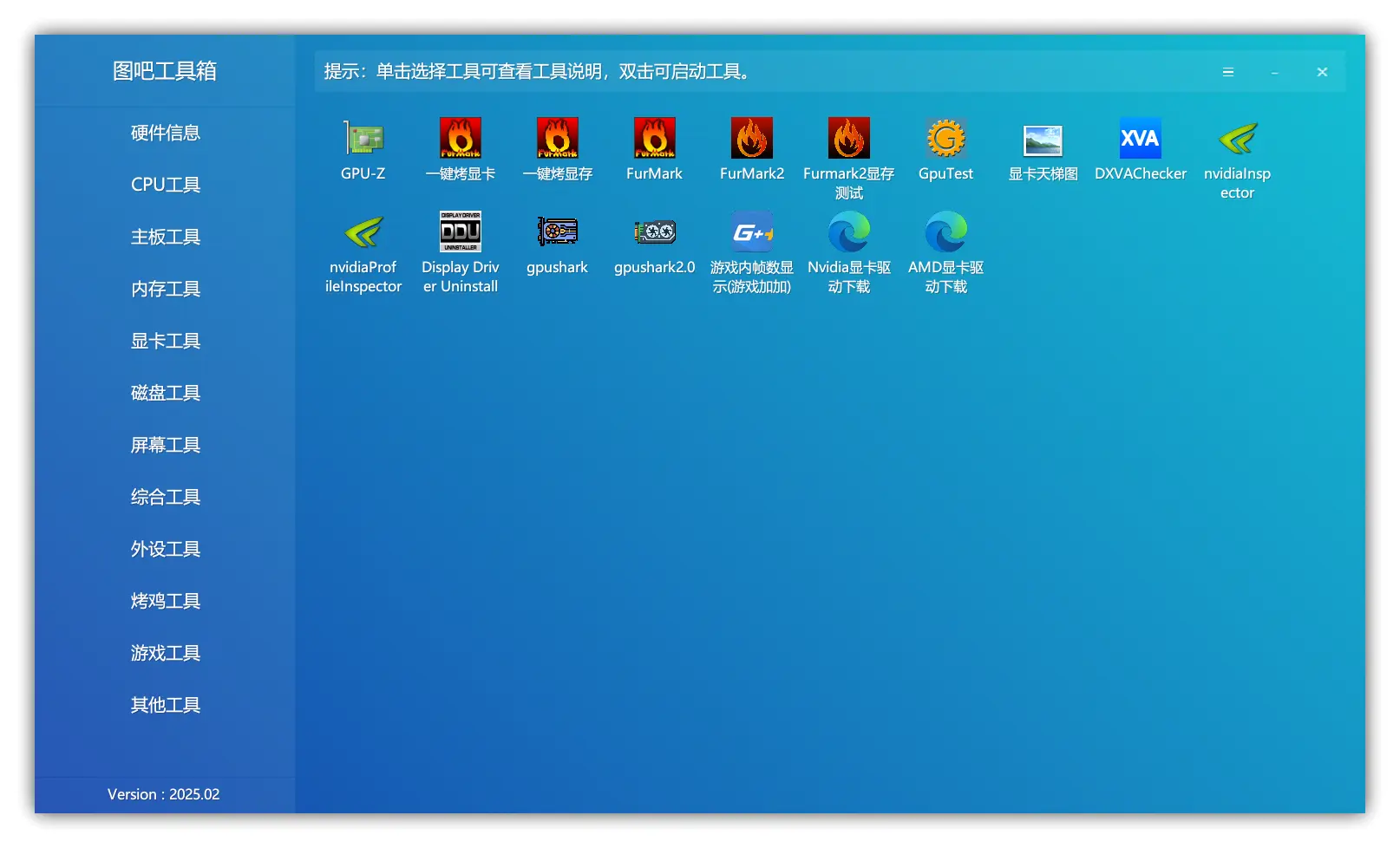Select the GpuTest icon
The width and height of the screenshot is (1400, 848).
[x=946, y=139]
